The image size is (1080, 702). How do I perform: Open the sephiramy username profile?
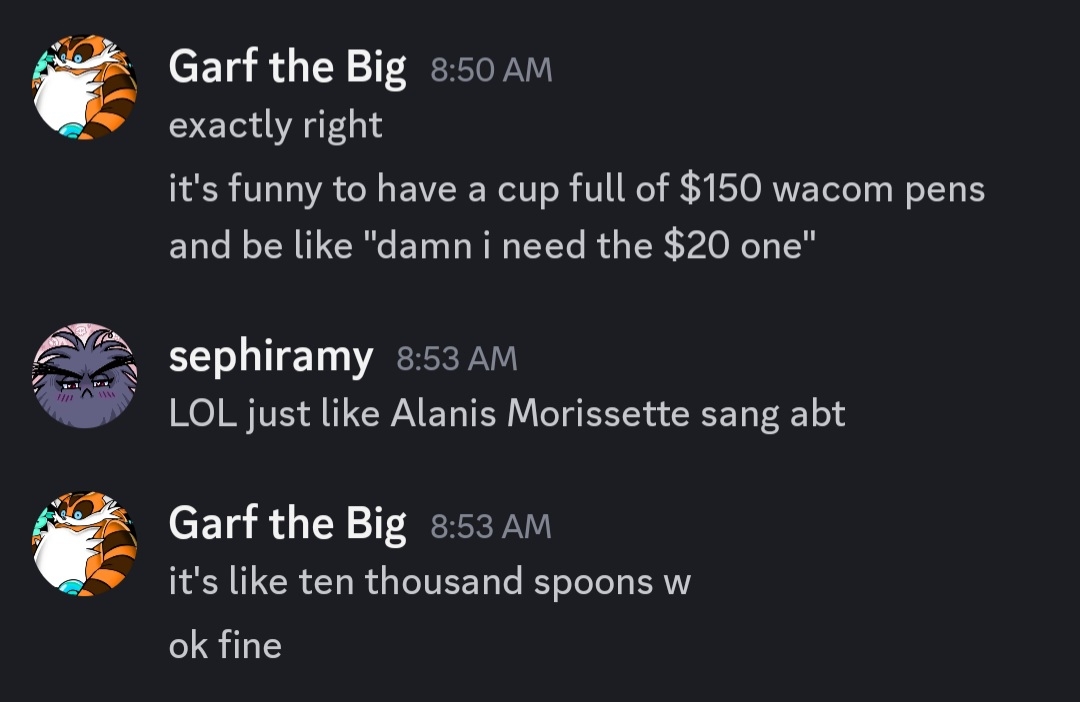click(x=271, y=357)
